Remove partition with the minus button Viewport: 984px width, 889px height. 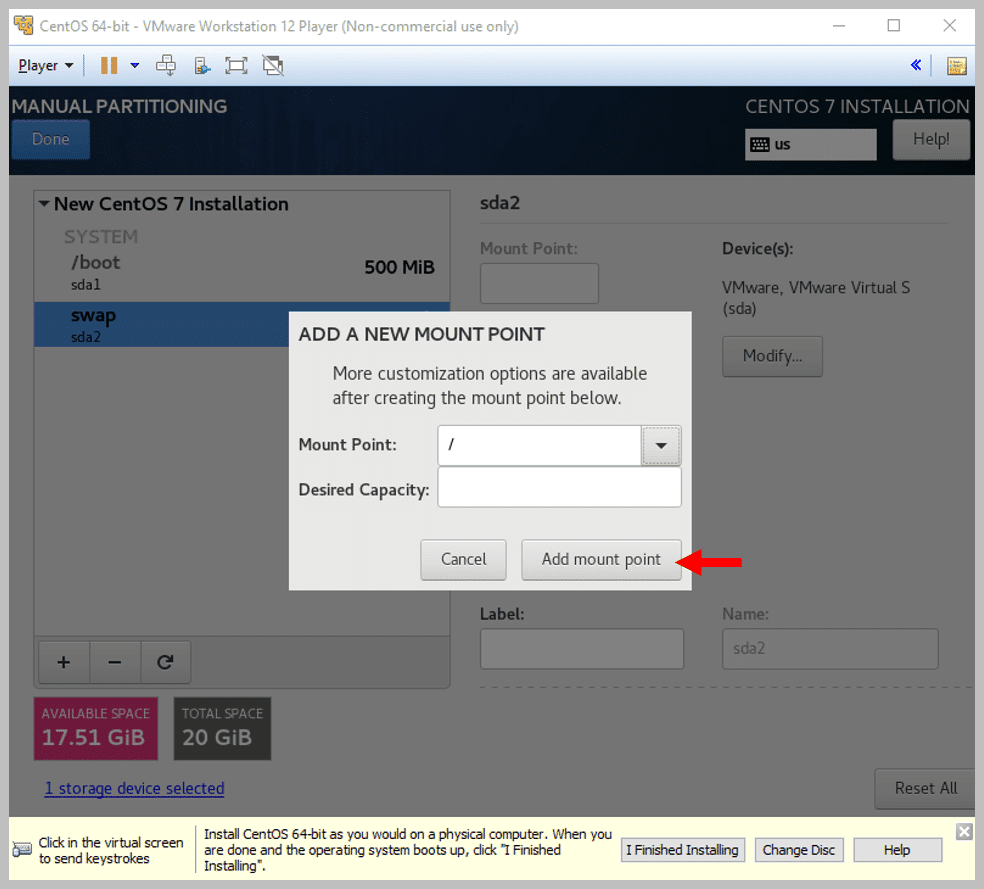pos(115,662)
